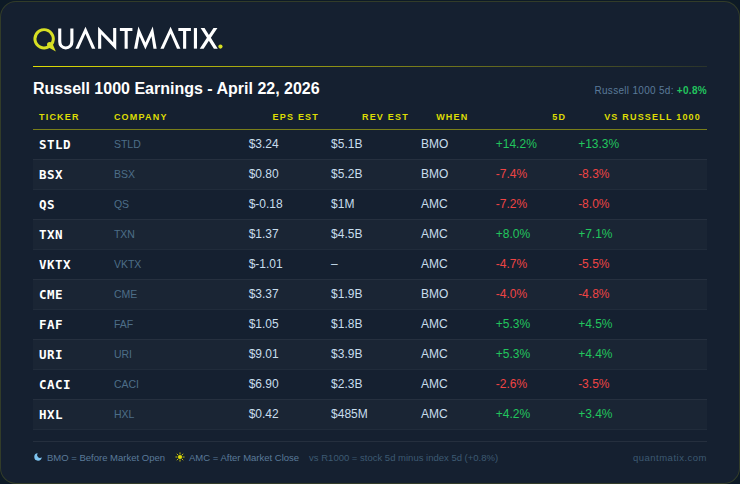
Task: Select the BSX ticker cell
Action: (51, 175)
